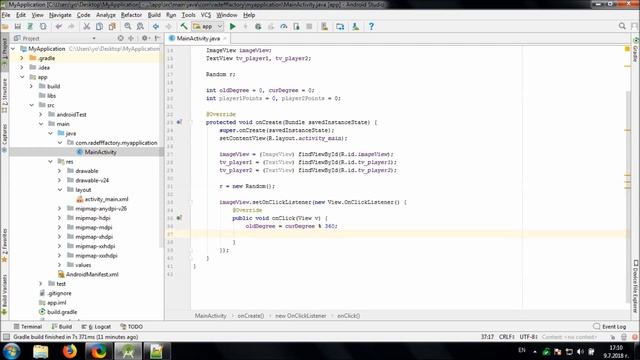Image resolution: width=640 pixels, height=360 pixels.
Task: Click the Save All toolbar icon
Action: click(18, 27)
